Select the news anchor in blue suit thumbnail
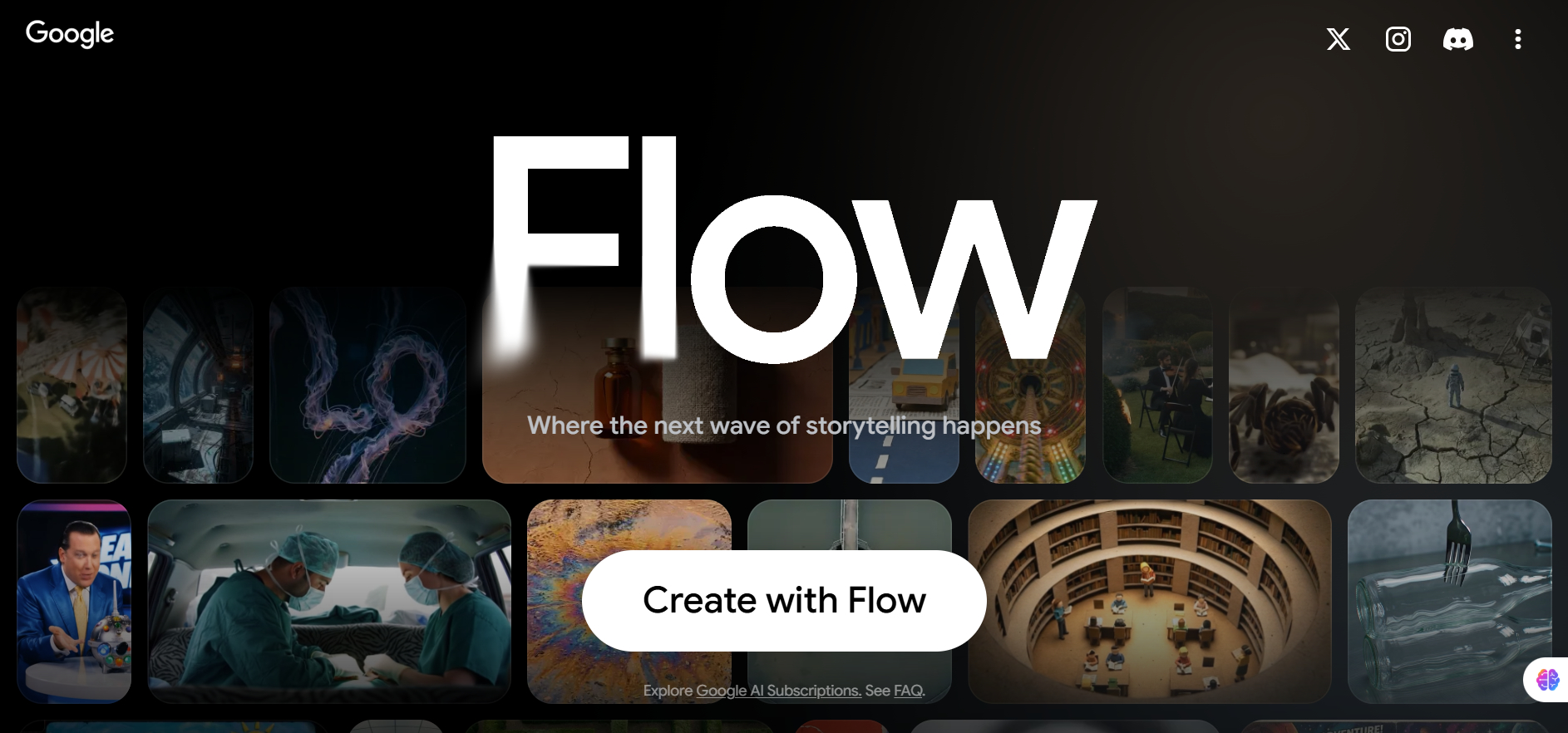 [x=74, y=601]
